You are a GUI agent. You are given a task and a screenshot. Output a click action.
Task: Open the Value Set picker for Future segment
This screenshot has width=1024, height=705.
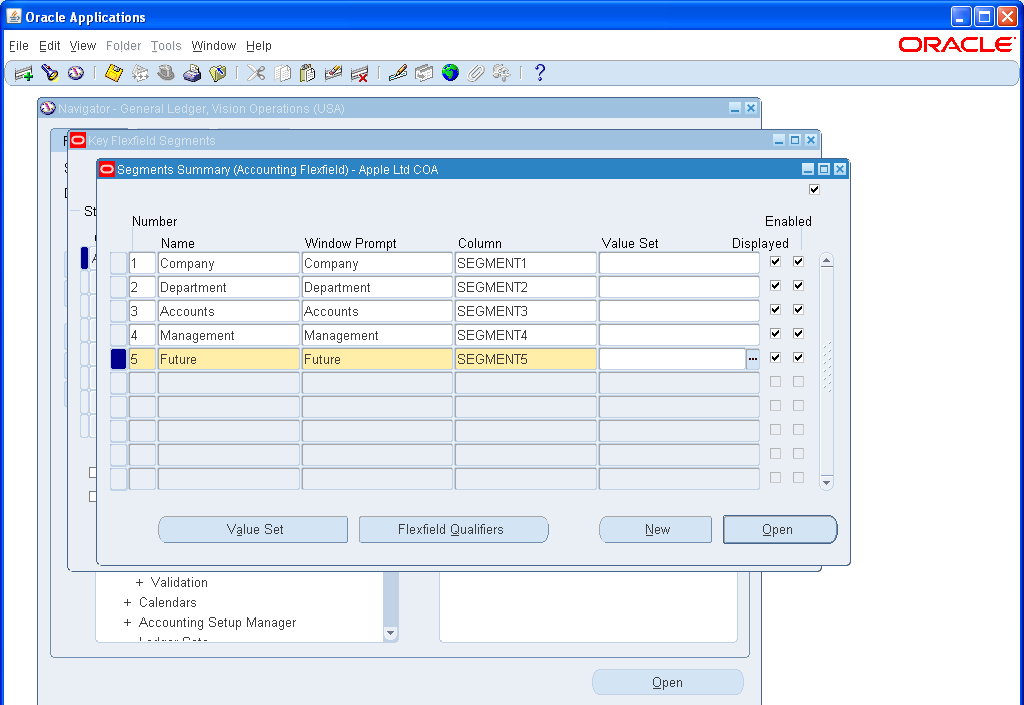click(751, 357)
